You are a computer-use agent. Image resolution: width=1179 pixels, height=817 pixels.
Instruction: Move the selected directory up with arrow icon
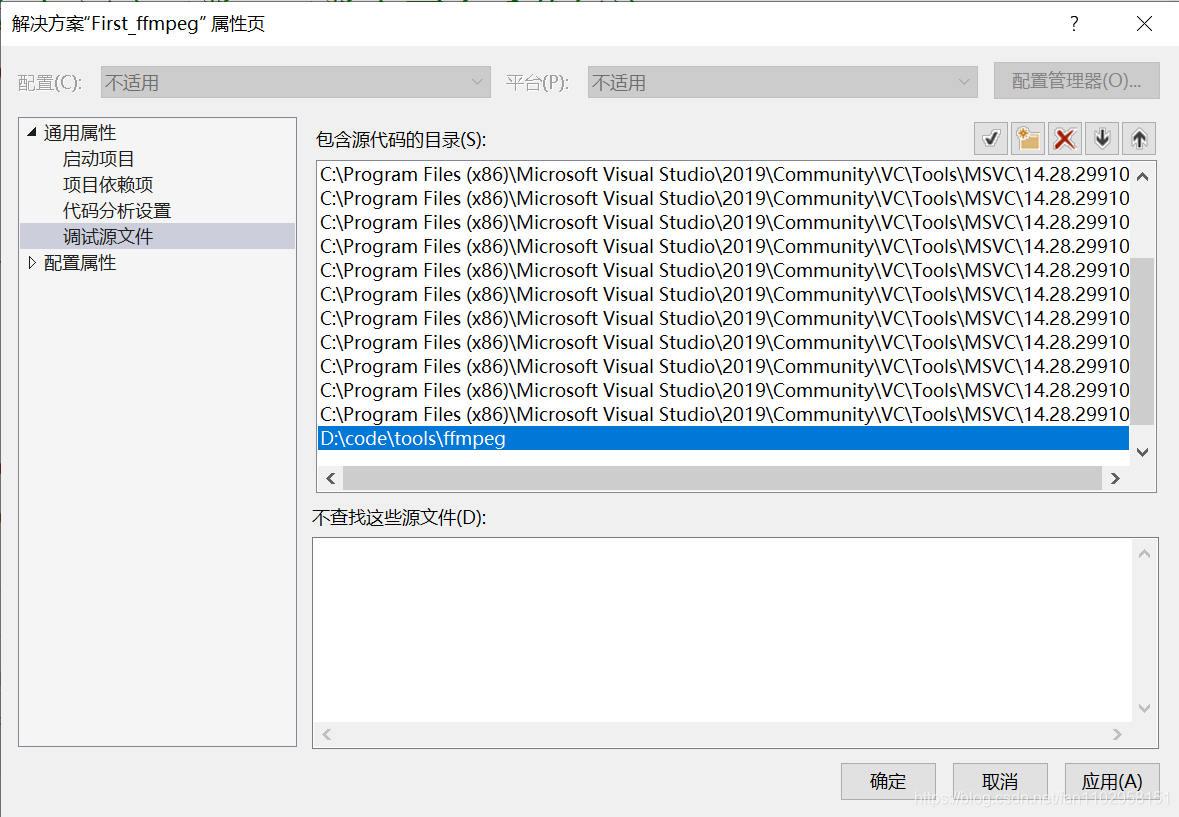pos(1138,138)
